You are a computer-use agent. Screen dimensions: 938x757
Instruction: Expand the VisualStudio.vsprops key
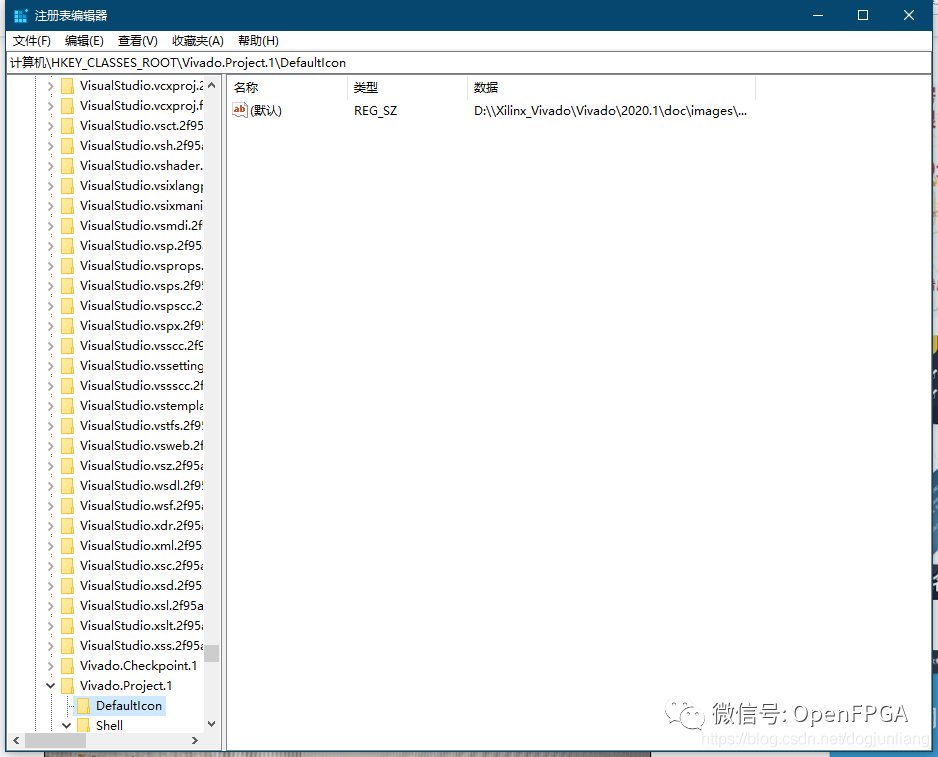coord(50,266)
